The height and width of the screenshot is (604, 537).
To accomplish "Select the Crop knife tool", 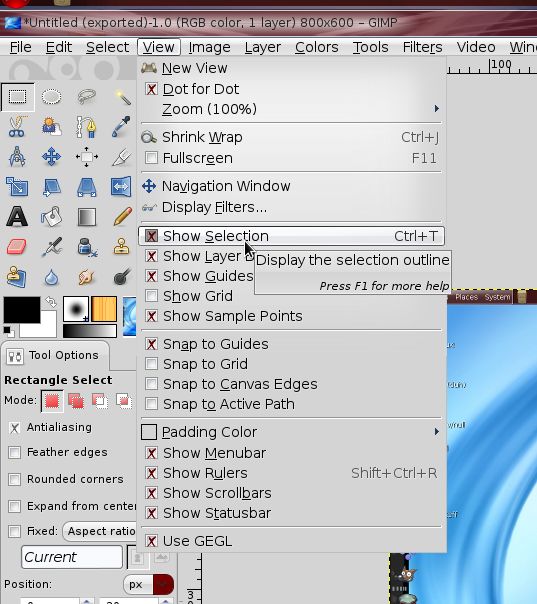I will click(122, 157).
